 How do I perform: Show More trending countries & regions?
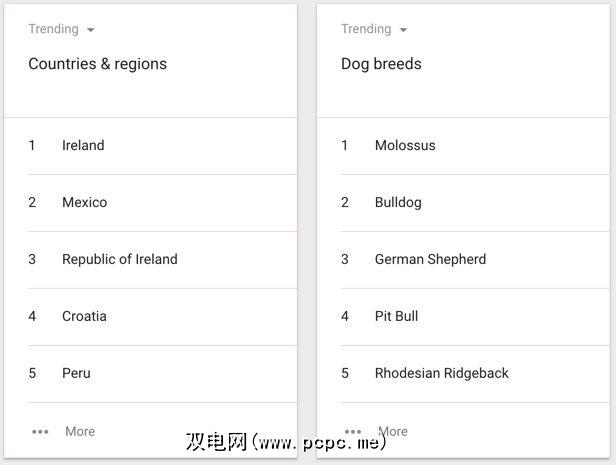[x=80, y=432]
